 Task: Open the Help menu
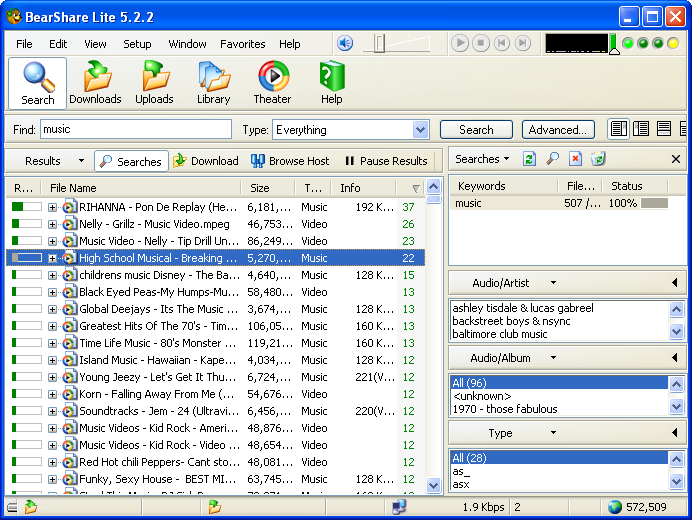tap(290, 44)
